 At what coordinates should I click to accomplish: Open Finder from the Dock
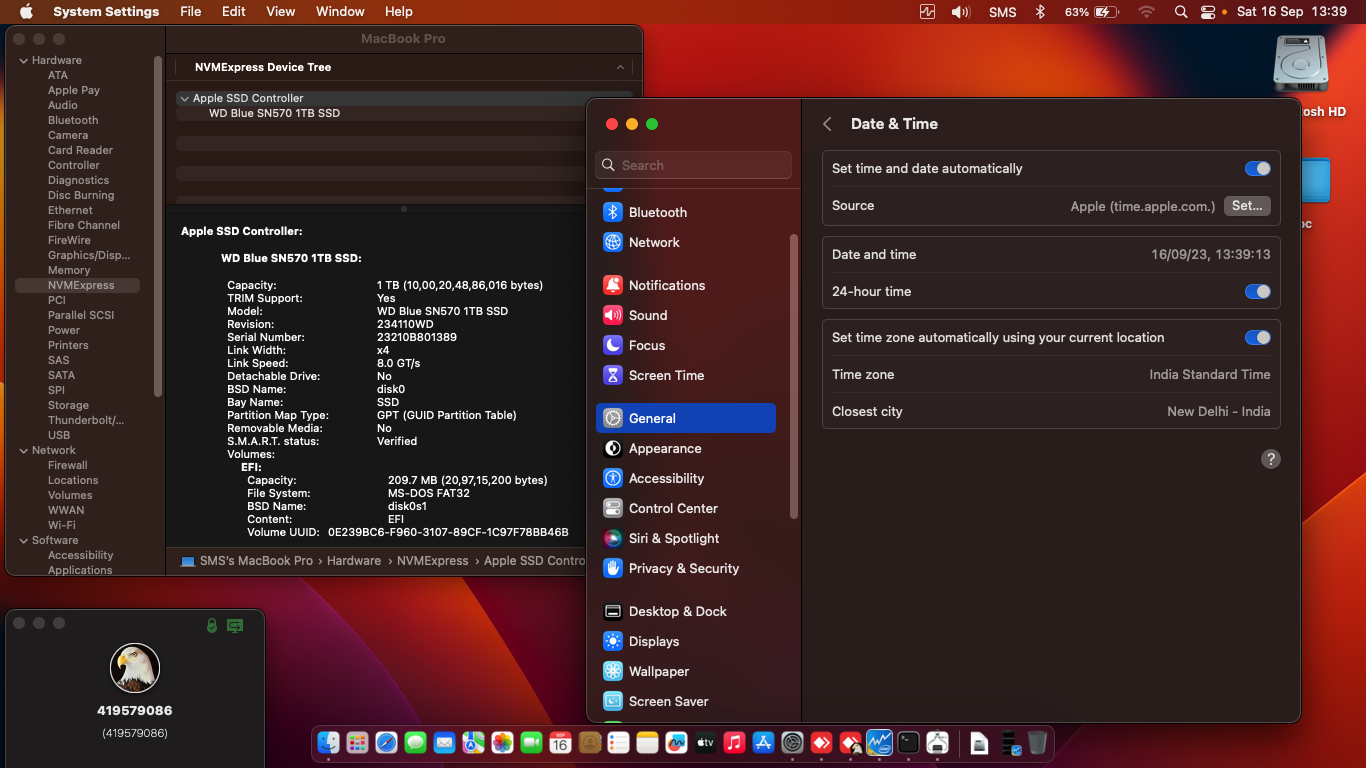pos(328,742)
